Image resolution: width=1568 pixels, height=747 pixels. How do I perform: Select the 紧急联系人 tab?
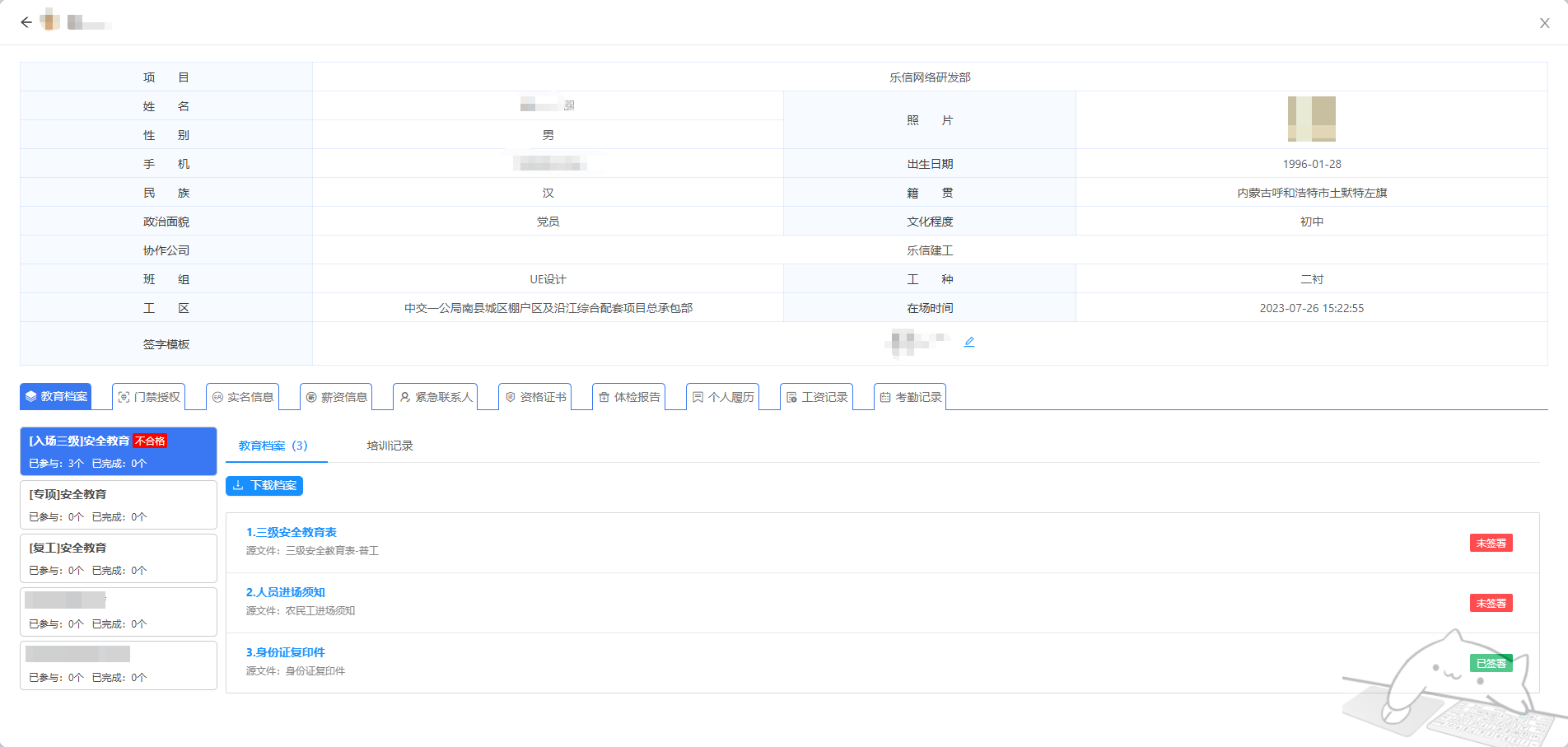[436, 397]
